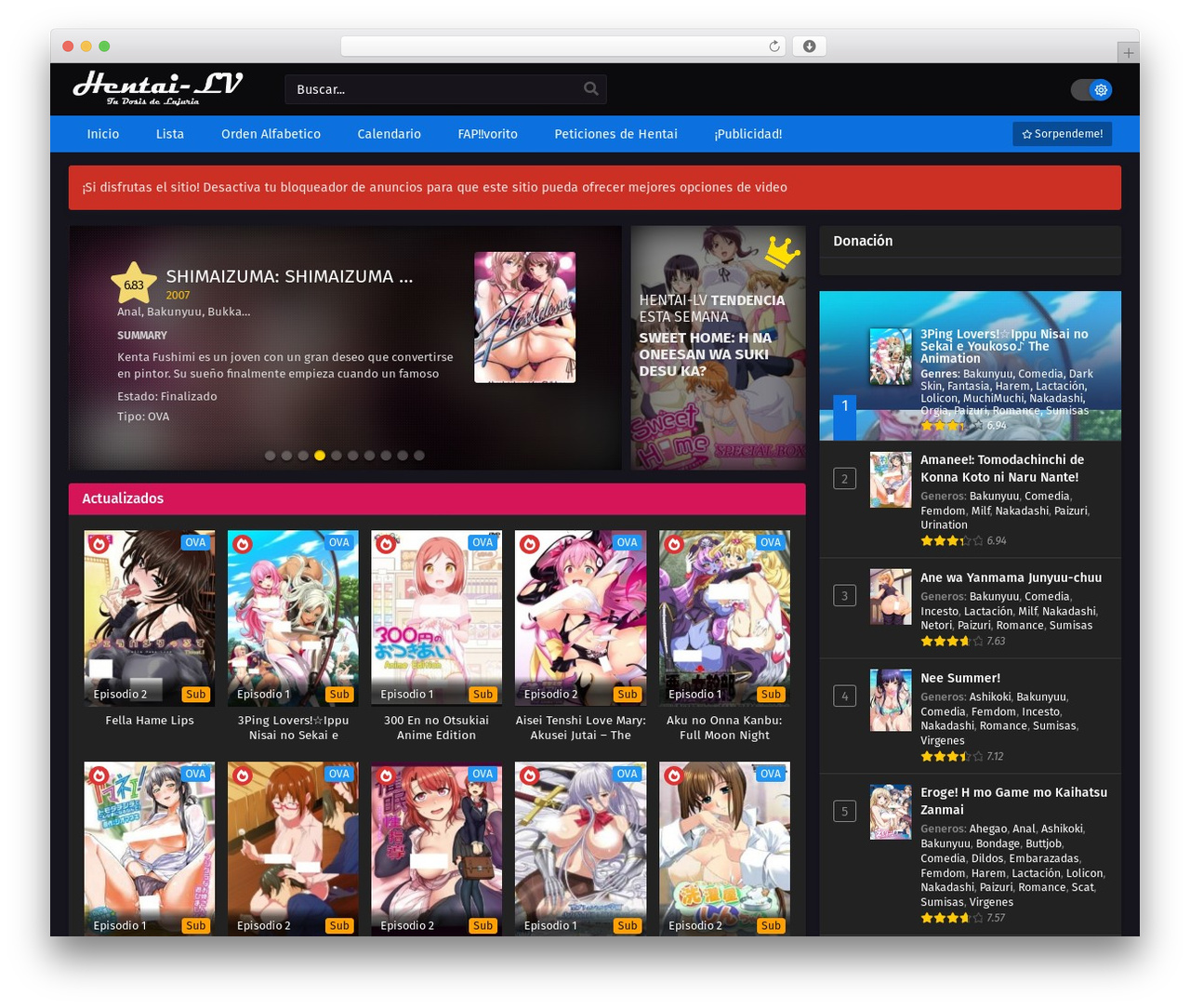
Task: Click ranking badge number 5
Action: click(844, 811)
